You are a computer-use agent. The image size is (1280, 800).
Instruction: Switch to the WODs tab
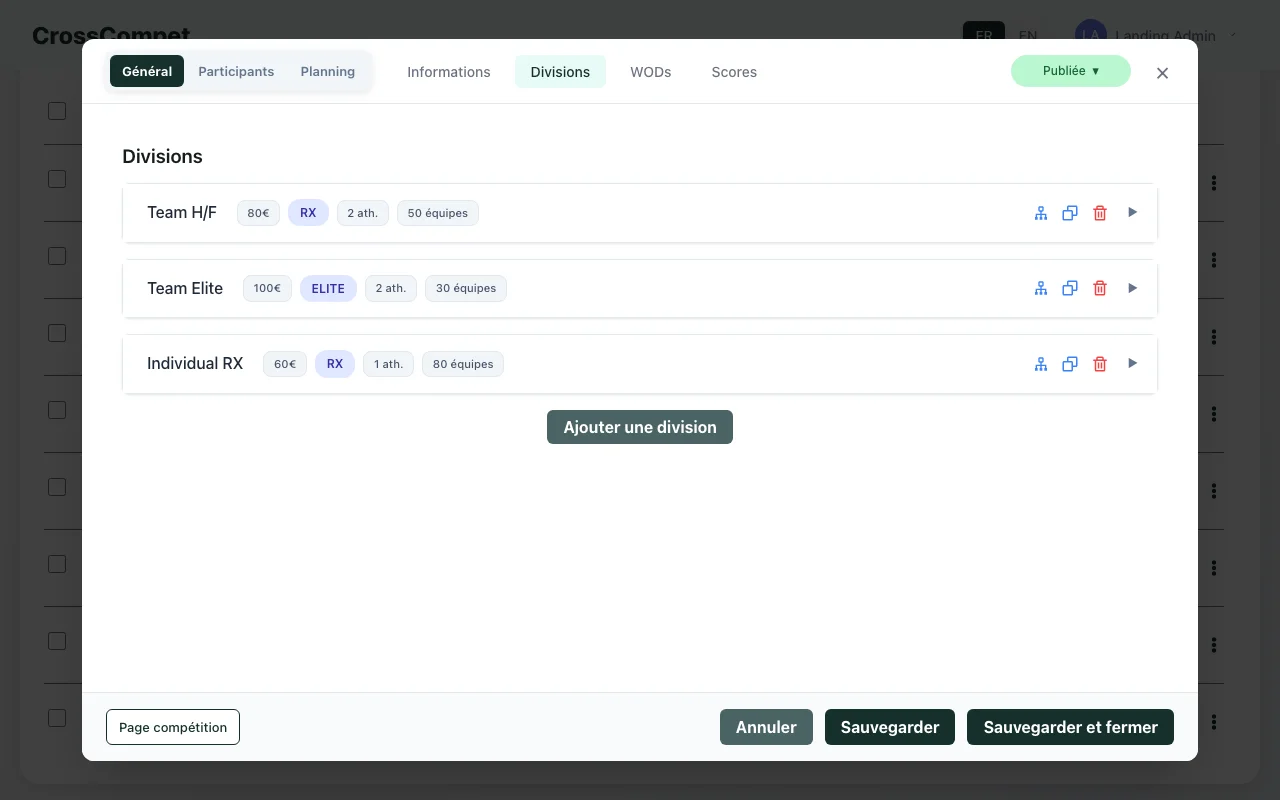tap(650, 72)
